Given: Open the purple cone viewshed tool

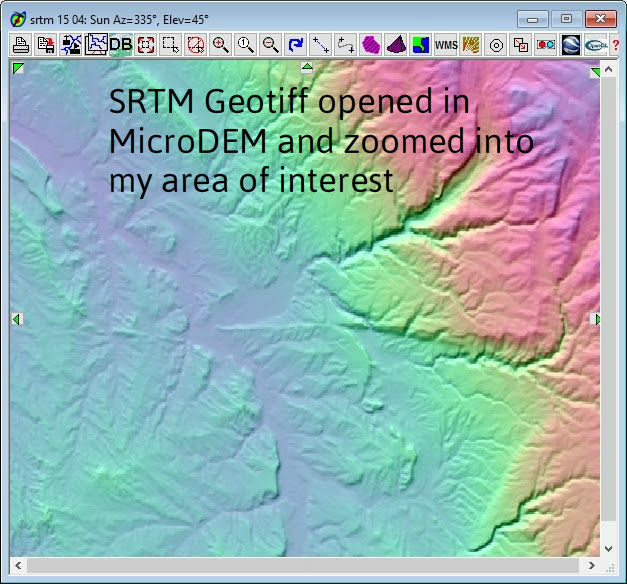Looking at the screenshot, I should click(x=396, y=45).
